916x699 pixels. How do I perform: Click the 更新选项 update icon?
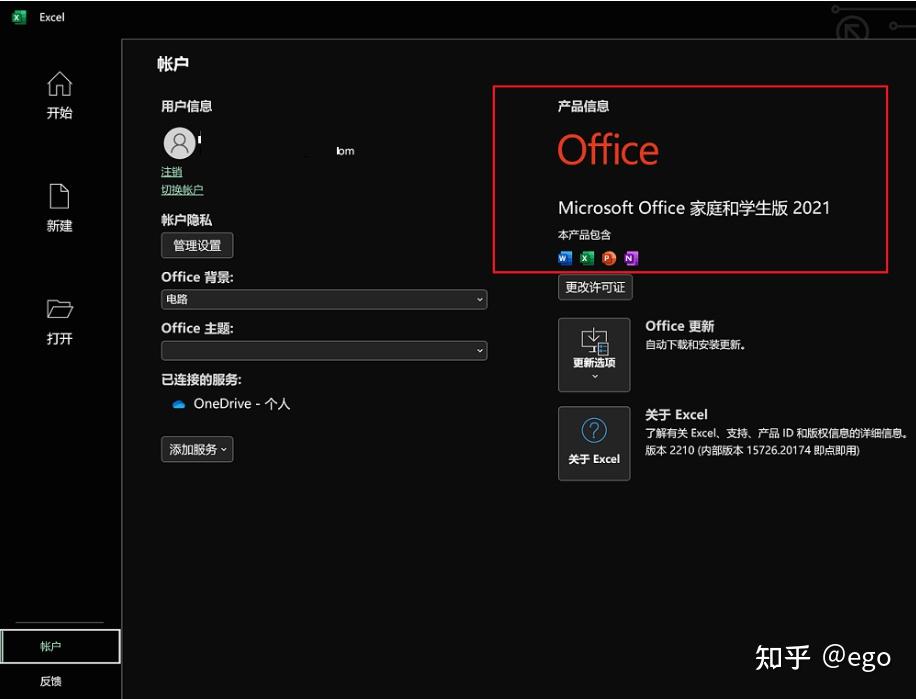(x=594, y=341)
